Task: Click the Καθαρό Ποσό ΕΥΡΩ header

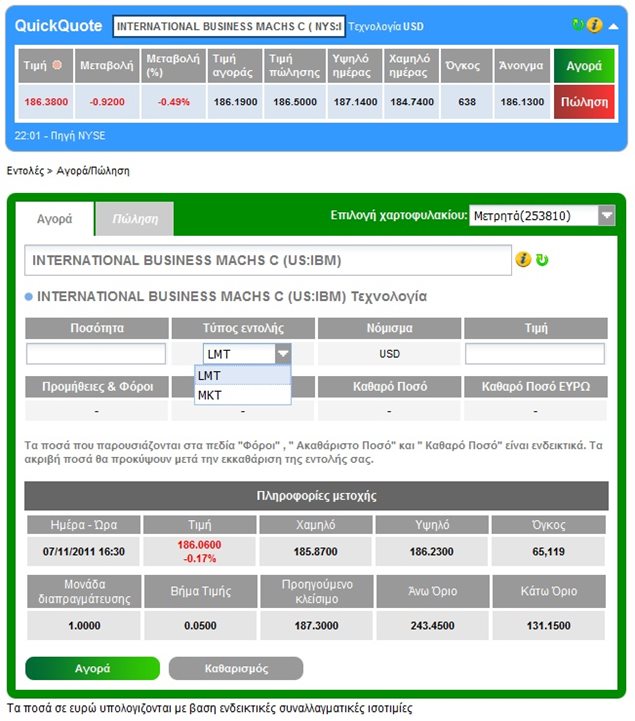Action: [x=536, y=386]
